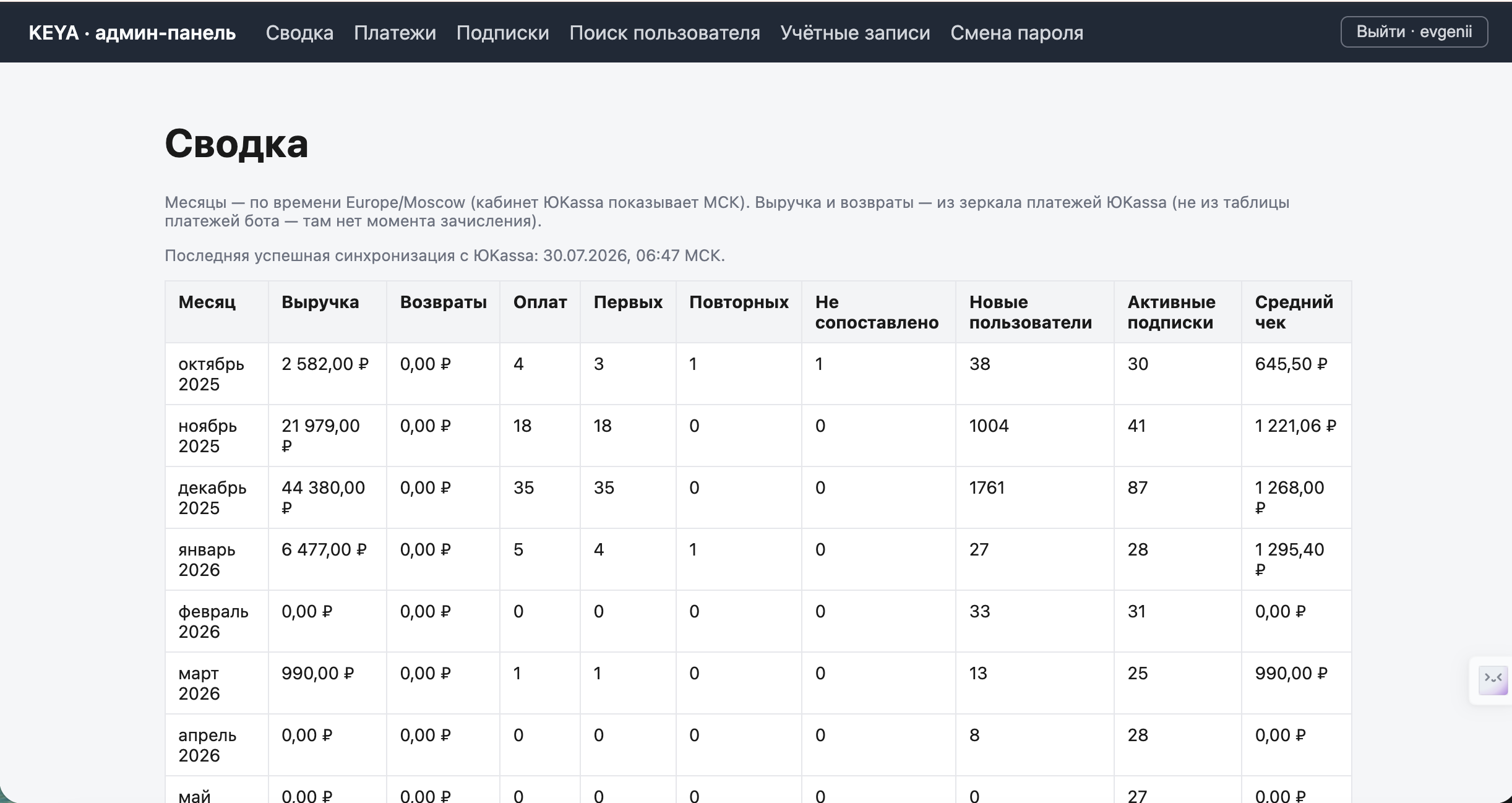Click 990,00 ₽ in the Средний чек column
Image resolution: width=1512 pixels, height=803 pixels.
tap(1291, 673)
